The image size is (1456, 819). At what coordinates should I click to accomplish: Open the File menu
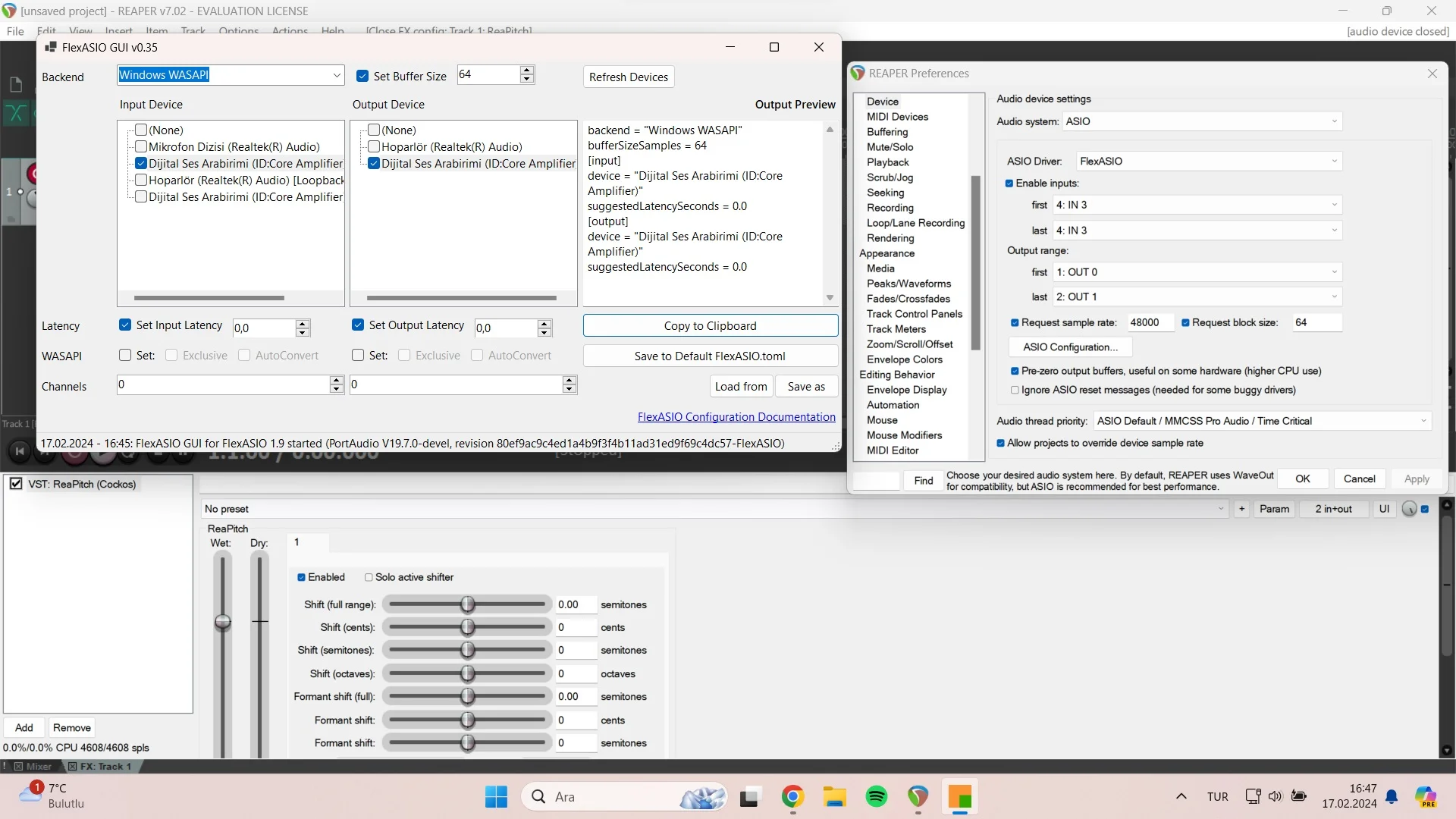[x=15, y=31]
